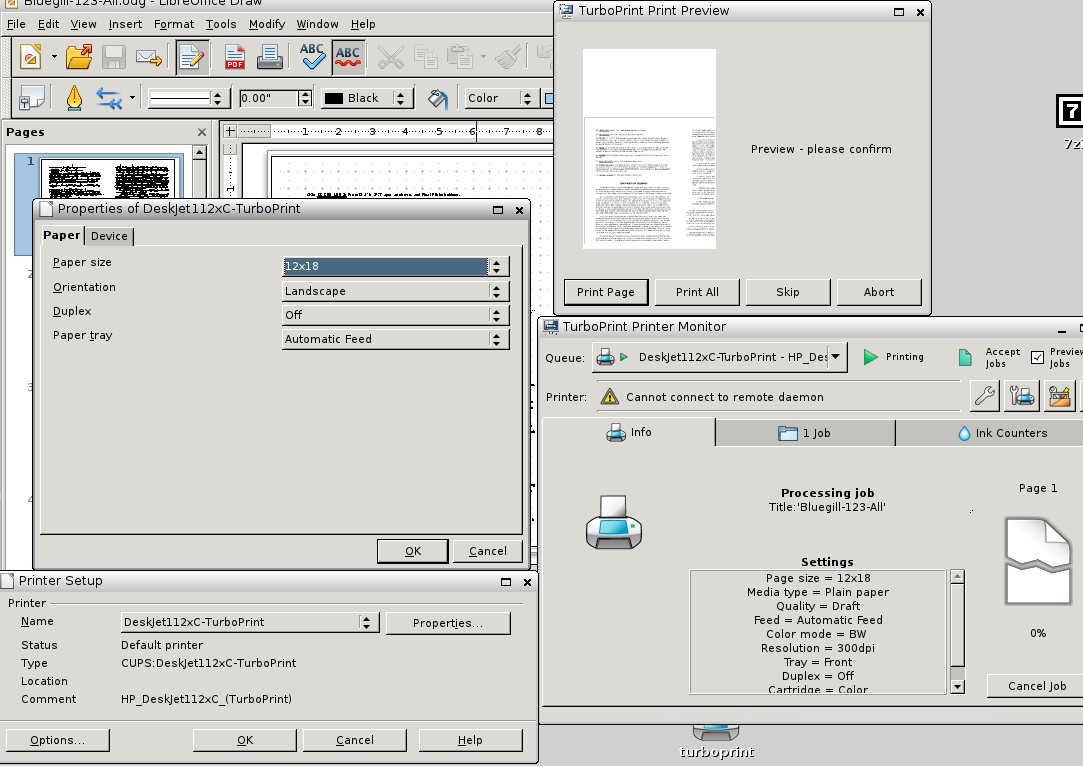Viewport: 1083px width, 767px height.
Task: Open the Ink Counters tab
Action: [1002, 433]
